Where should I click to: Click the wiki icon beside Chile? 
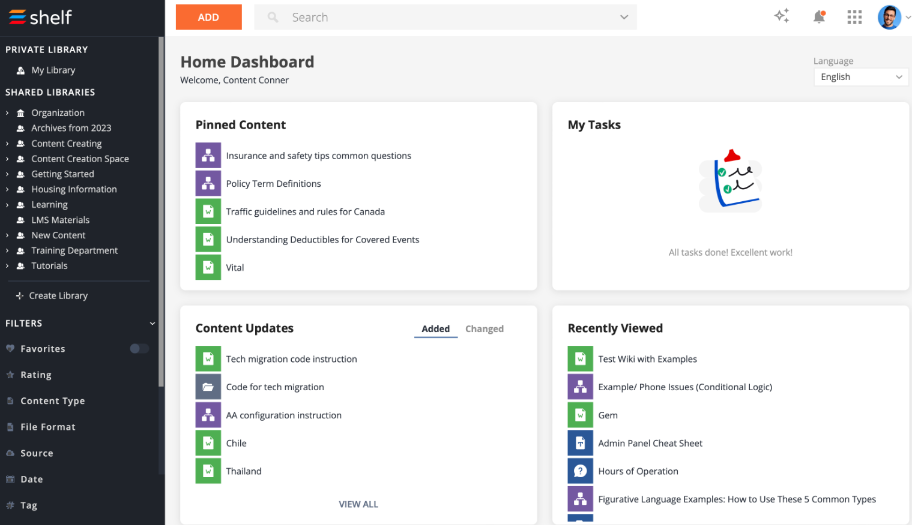click(208, 443)
